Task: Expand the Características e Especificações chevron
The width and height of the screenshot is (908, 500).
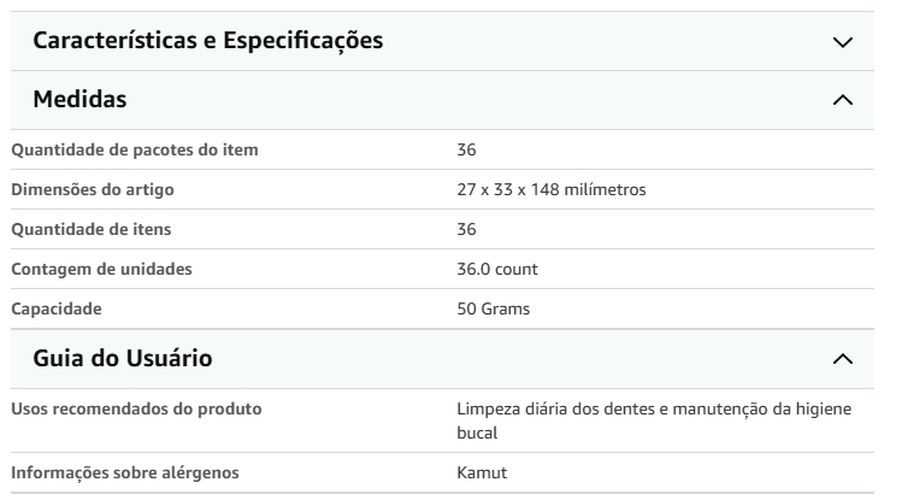Action: click(x=842, y=42)
